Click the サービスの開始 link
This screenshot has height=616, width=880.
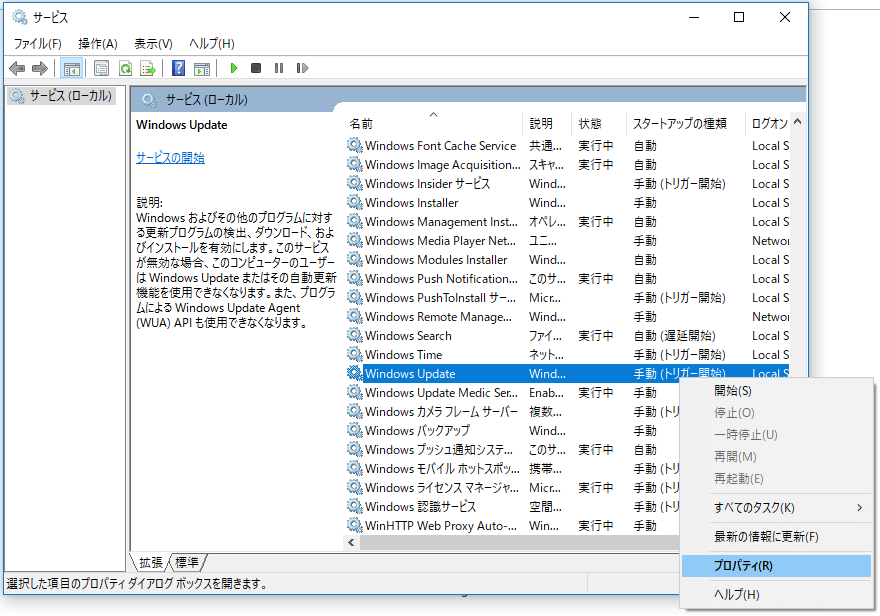(x=170, y=158)
